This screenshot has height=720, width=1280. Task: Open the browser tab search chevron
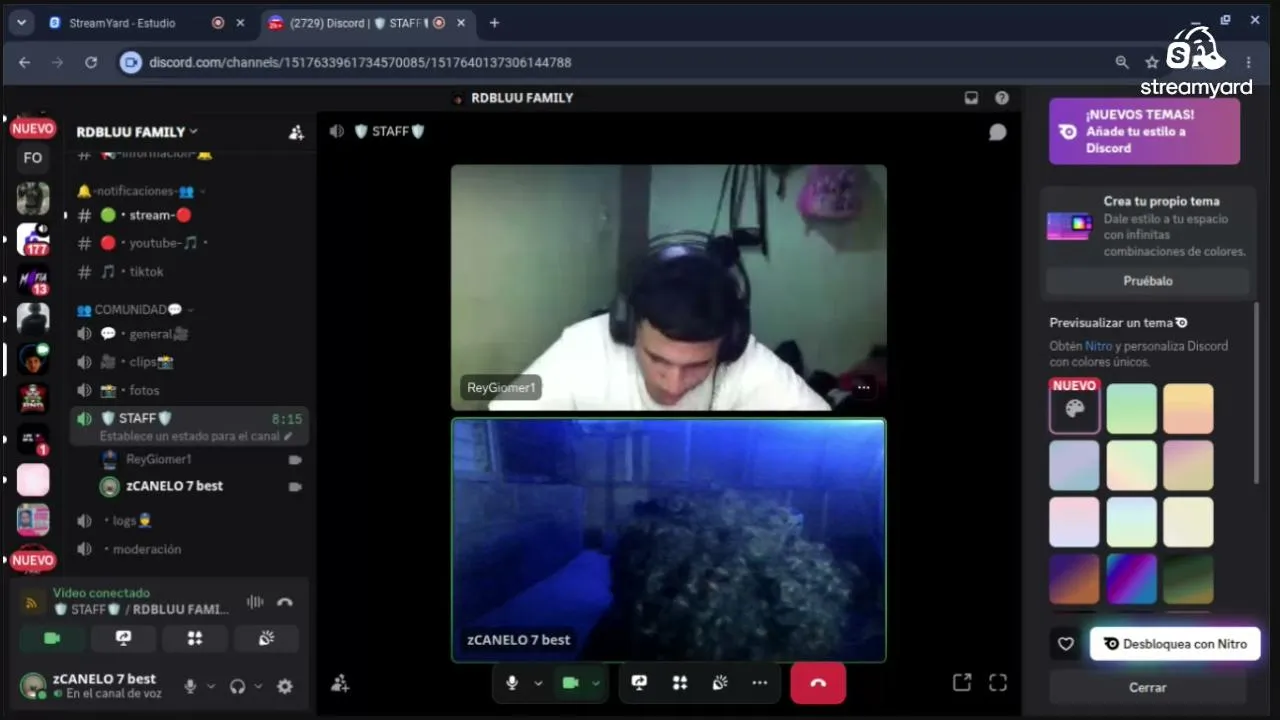pos(21,22)
